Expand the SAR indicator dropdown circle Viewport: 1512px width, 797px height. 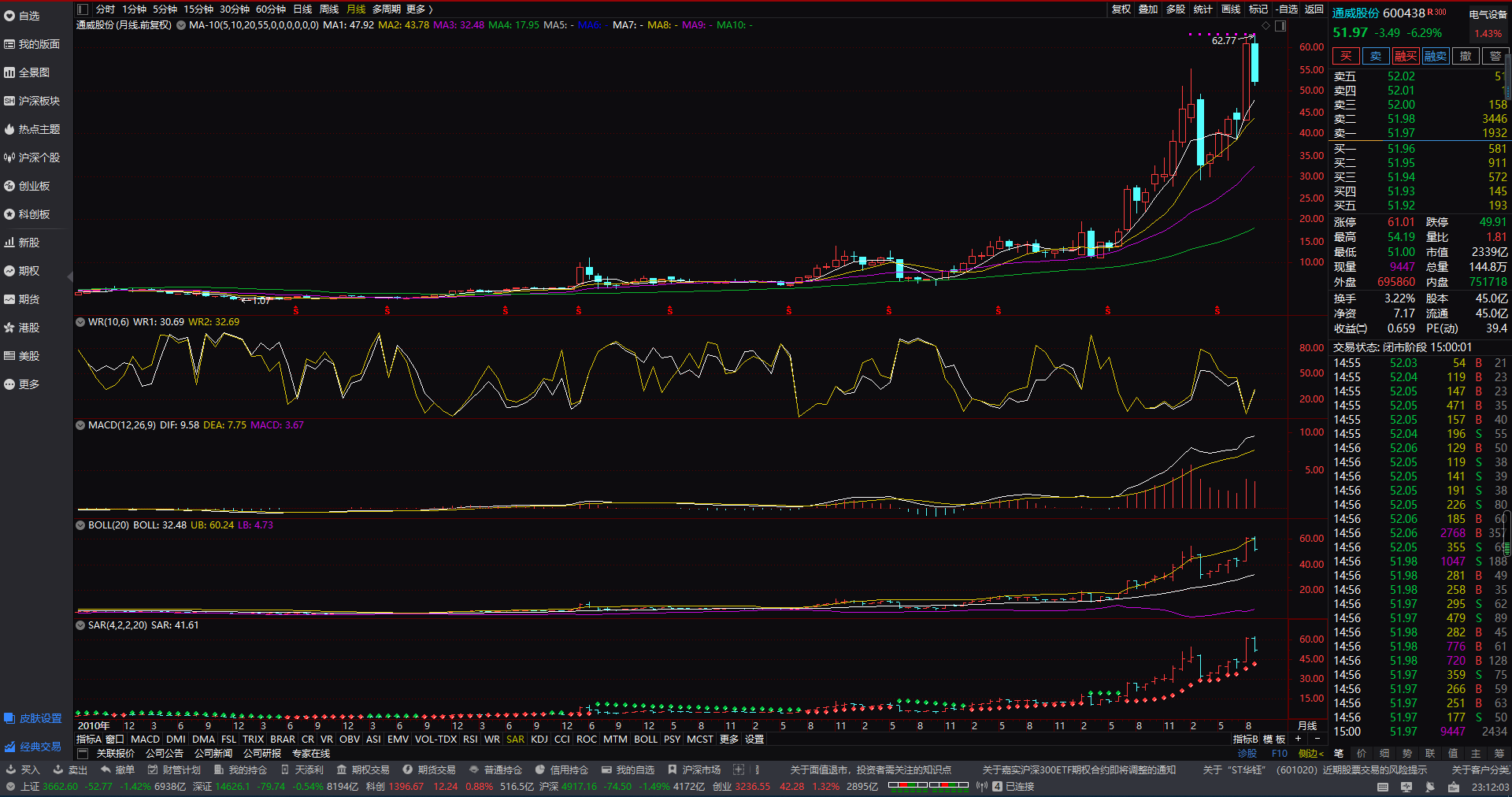click(80, 625)
